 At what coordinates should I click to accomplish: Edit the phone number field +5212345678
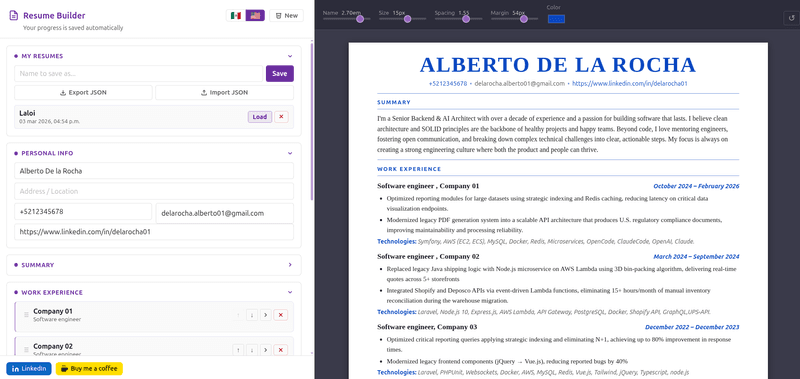83,212
